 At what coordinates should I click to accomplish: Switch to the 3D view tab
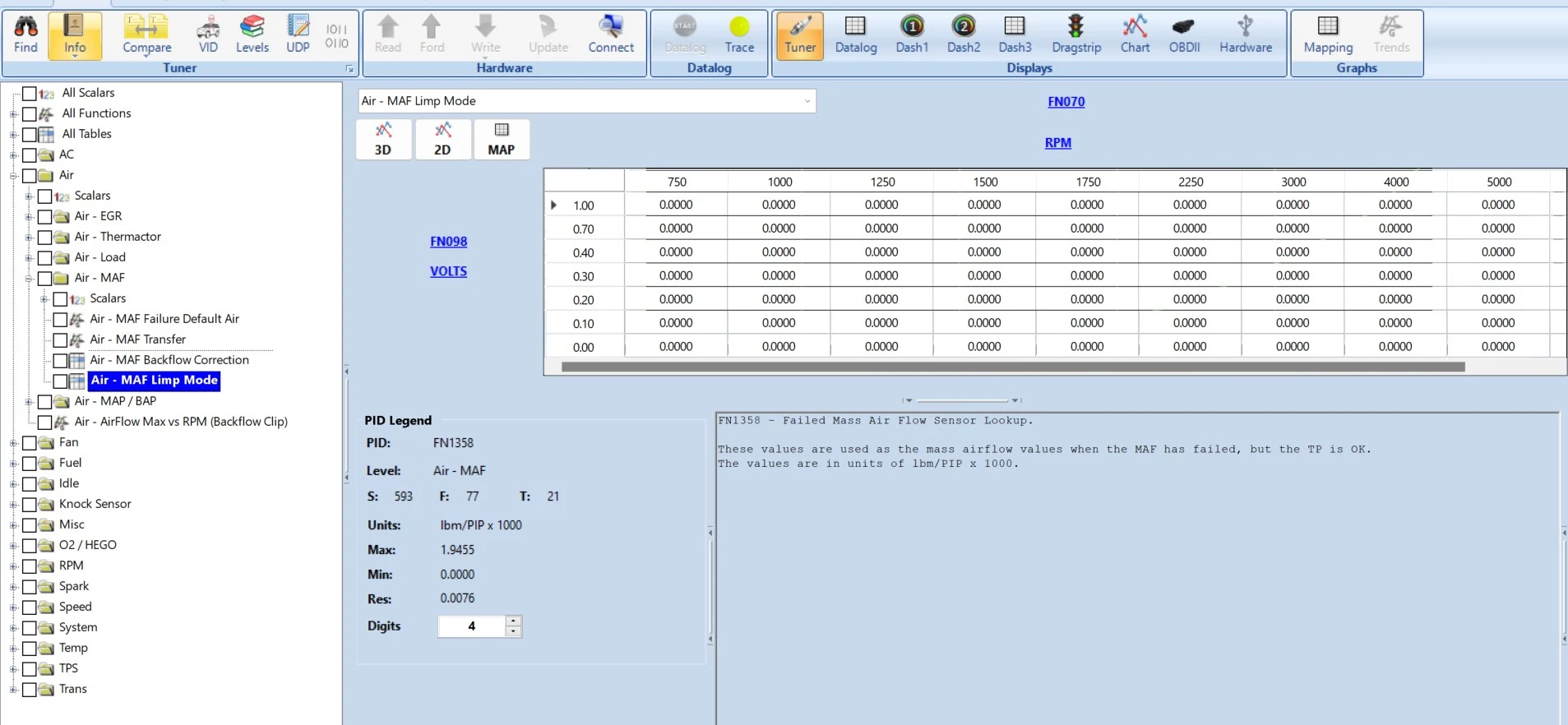383,139
